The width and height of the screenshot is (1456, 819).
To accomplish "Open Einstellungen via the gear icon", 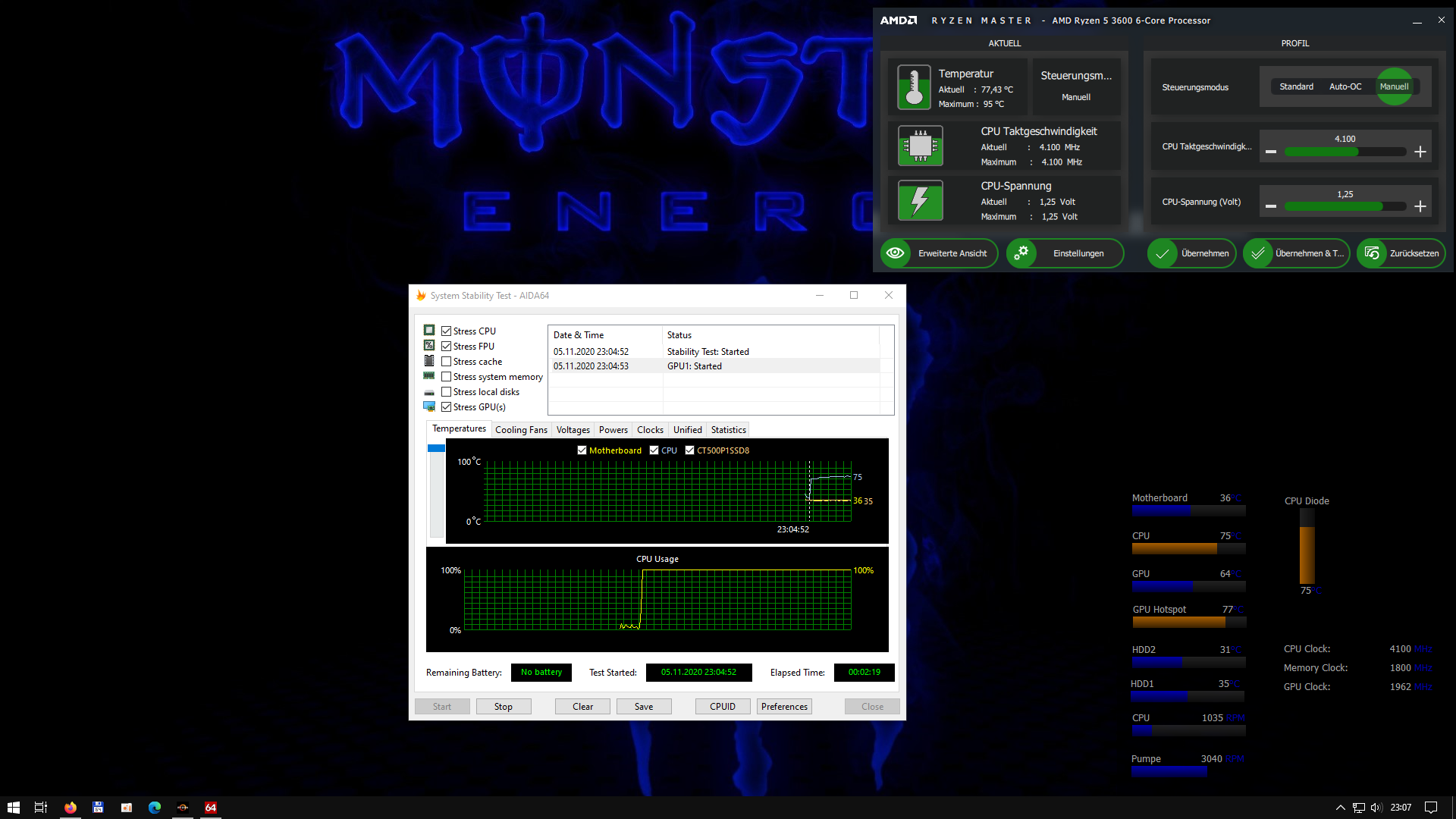I will click(1021, 253).
